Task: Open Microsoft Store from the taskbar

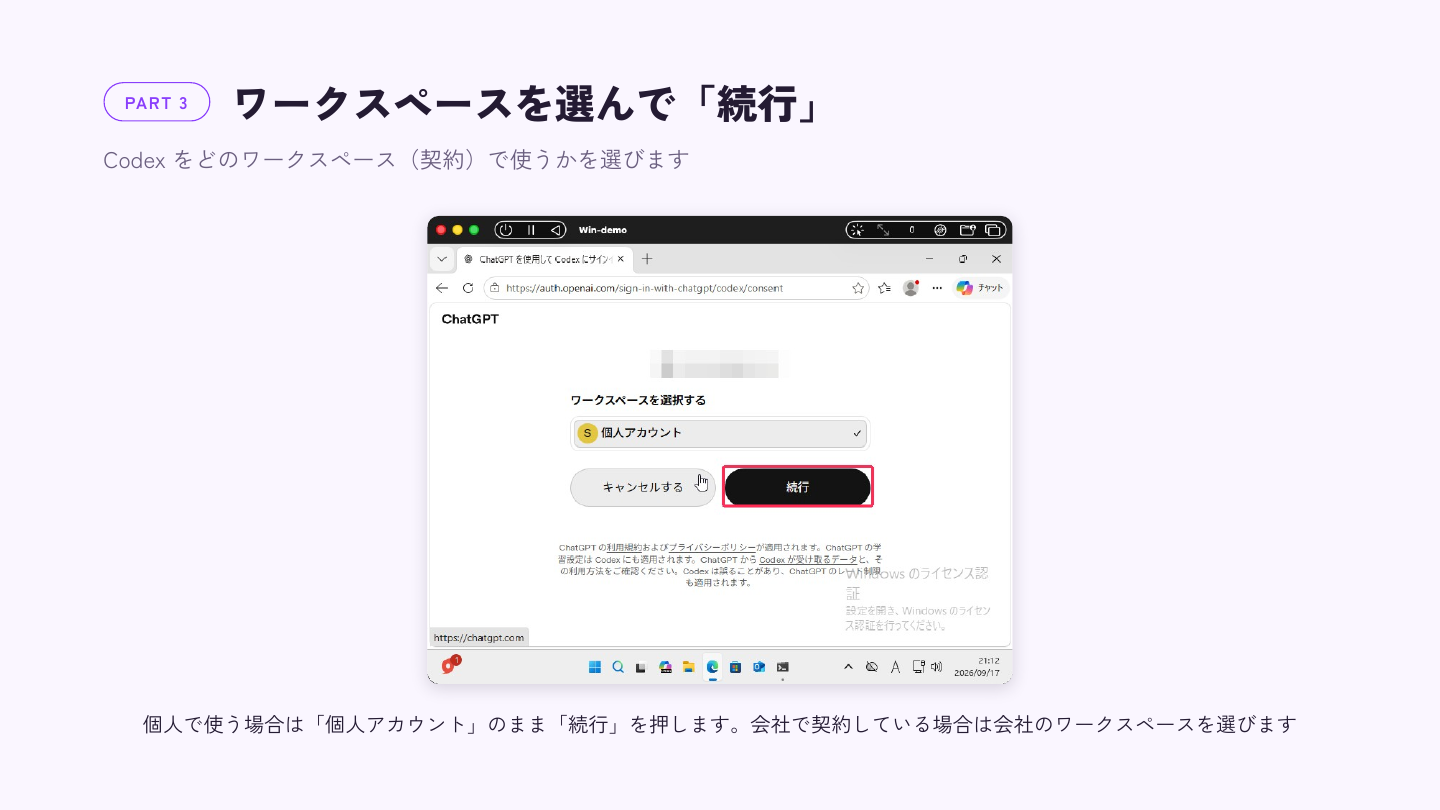Action: pyautogui.click(x=735, y=667)
